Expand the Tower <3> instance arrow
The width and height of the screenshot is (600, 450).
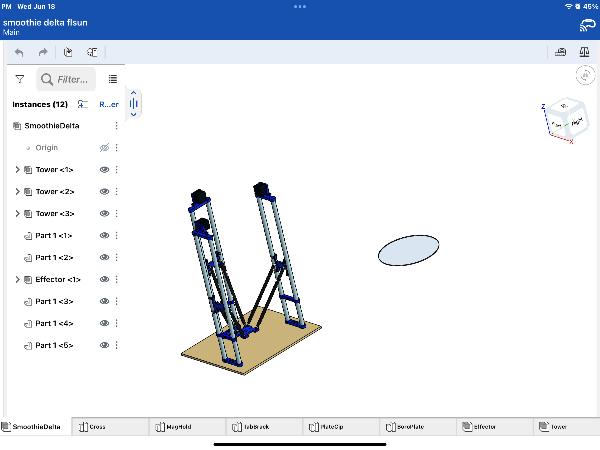(x=17, y=214)
